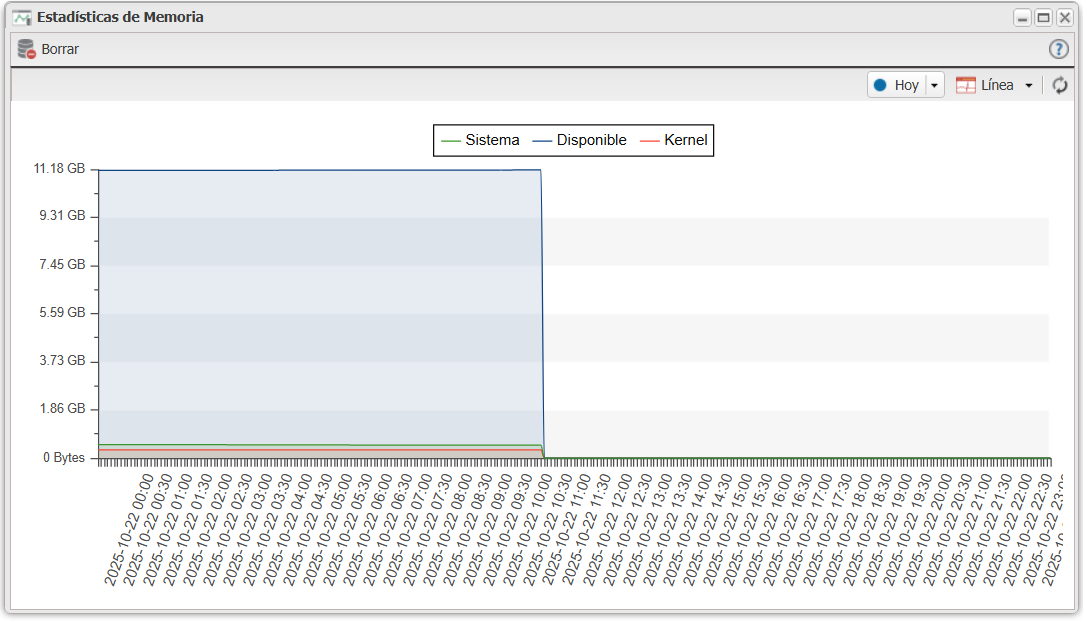The height and width of the screenshot is (621, 1083).
Task: Minimize the Estadísticas de Memoria window
Action: 1022,18
